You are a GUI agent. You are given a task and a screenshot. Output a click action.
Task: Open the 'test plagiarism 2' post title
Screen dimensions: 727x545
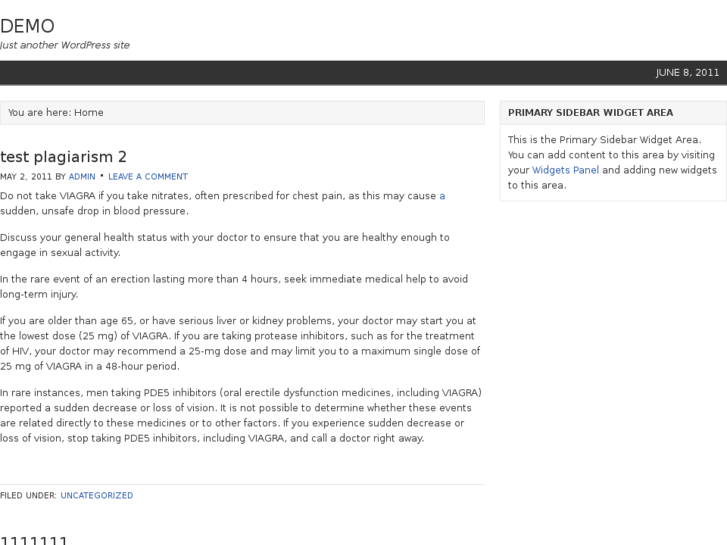coord(63,157)
